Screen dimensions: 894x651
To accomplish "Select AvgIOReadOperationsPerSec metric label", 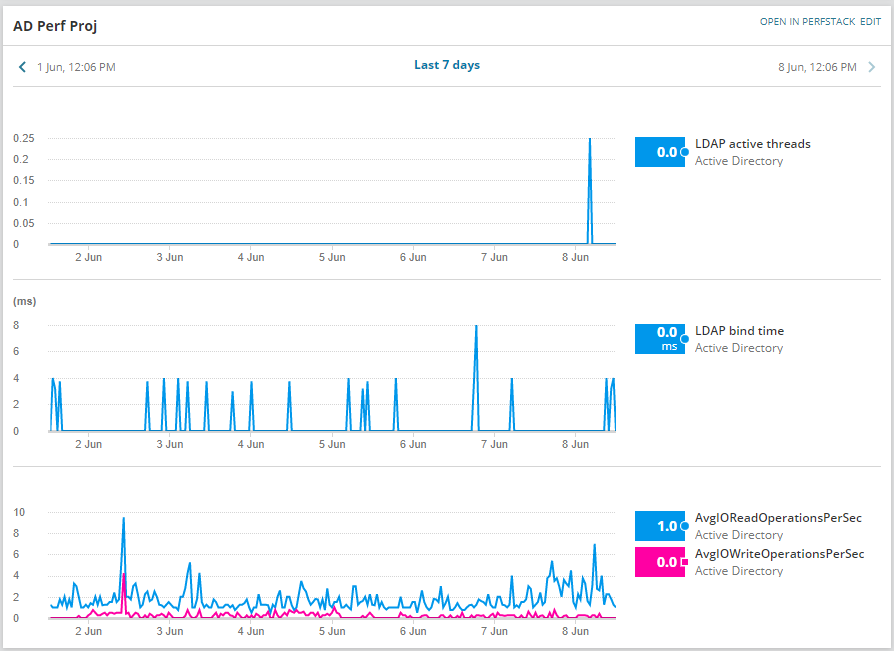I will point(778,518).
